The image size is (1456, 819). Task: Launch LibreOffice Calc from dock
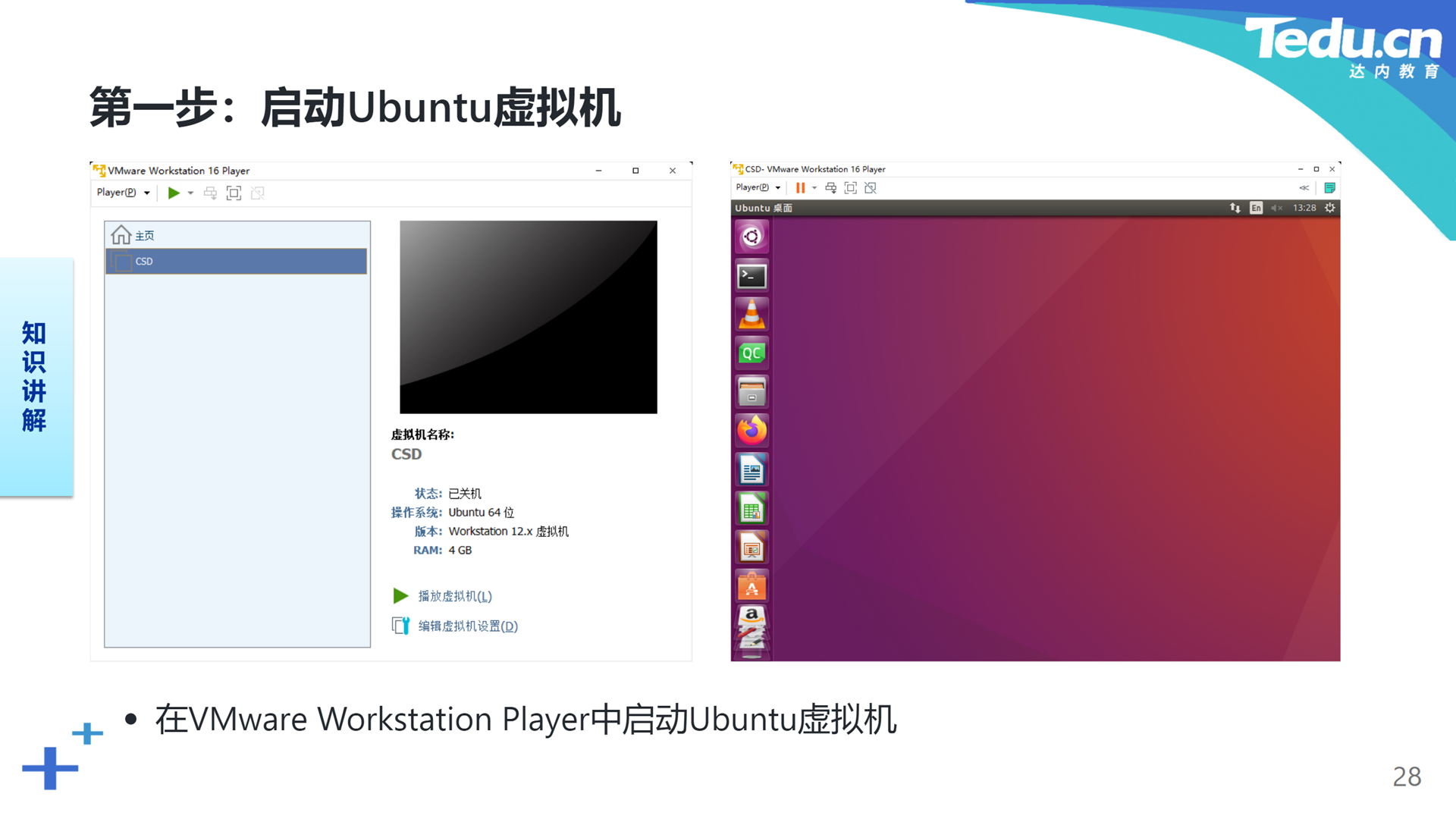click(752, 509)
